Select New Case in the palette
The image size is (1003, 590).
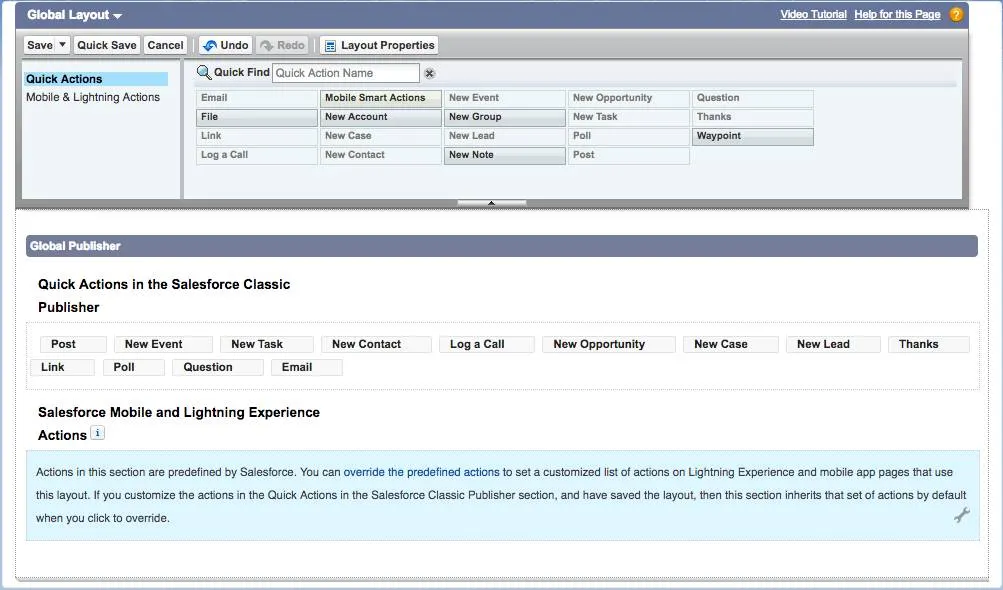pyautogui.click(x=381, y=136)
